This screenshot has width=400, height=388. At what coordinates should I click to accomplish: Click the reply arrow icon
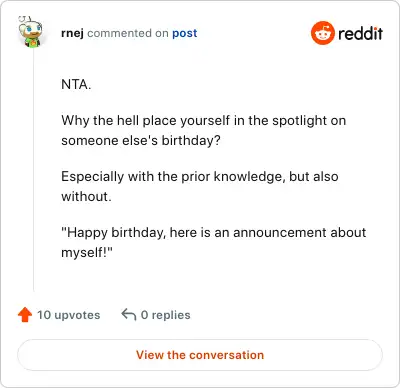(x=129, y=314)
